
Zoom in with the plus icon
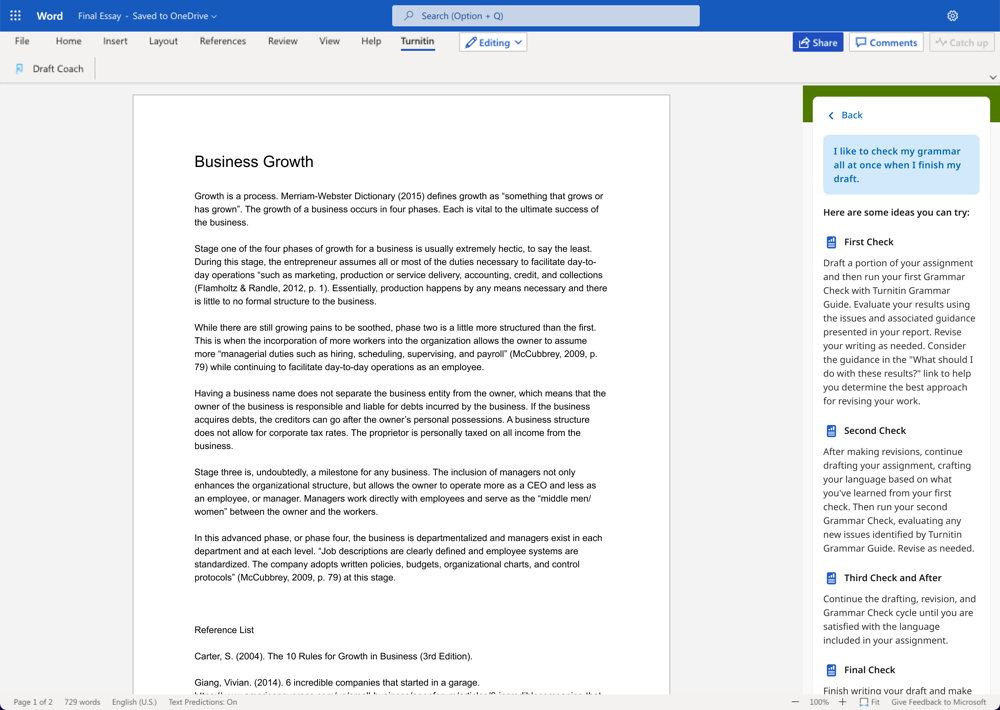pos(842,702)
